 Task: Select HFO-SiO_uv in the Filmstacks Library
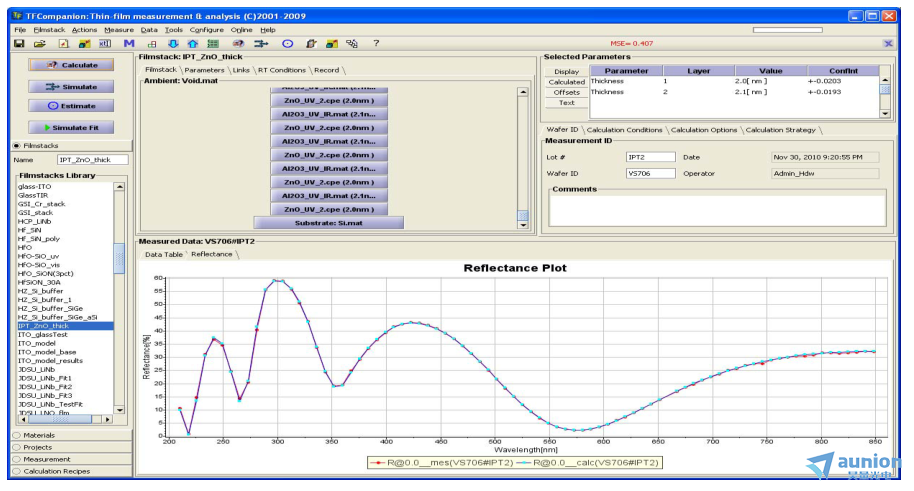click(x=38, y=257)
